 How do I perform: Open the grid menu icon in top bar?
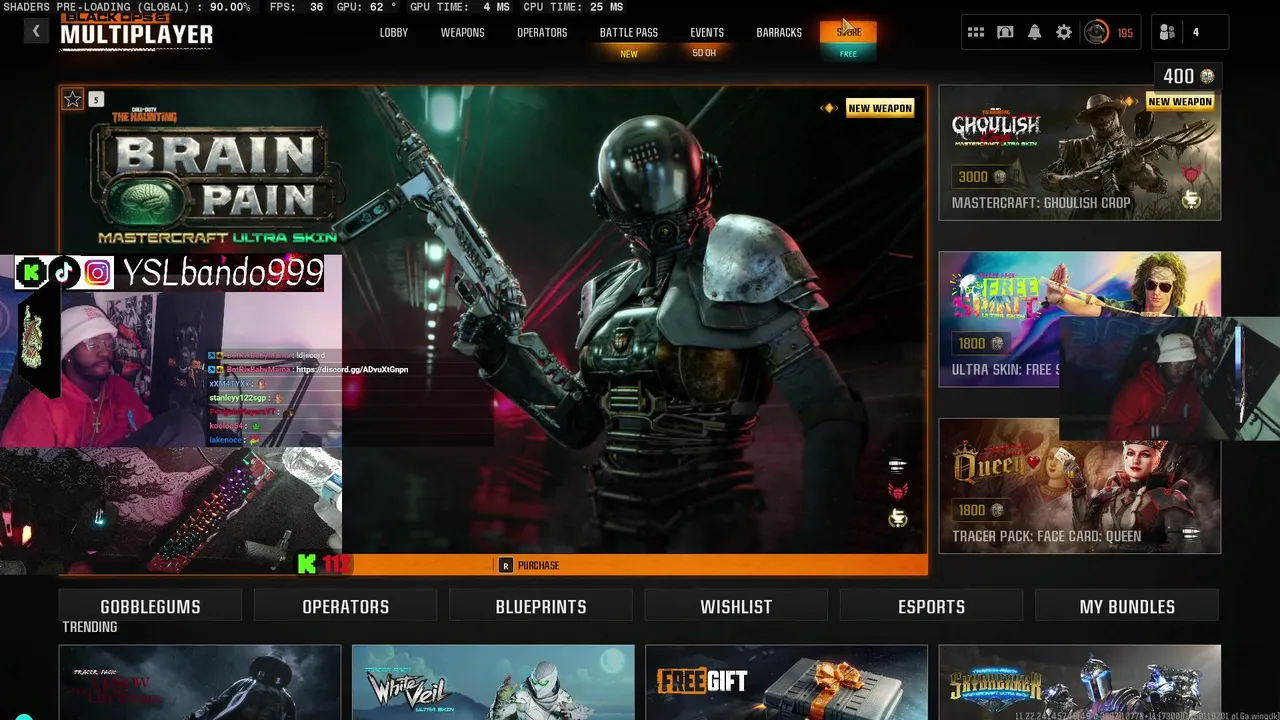[976, 32]
